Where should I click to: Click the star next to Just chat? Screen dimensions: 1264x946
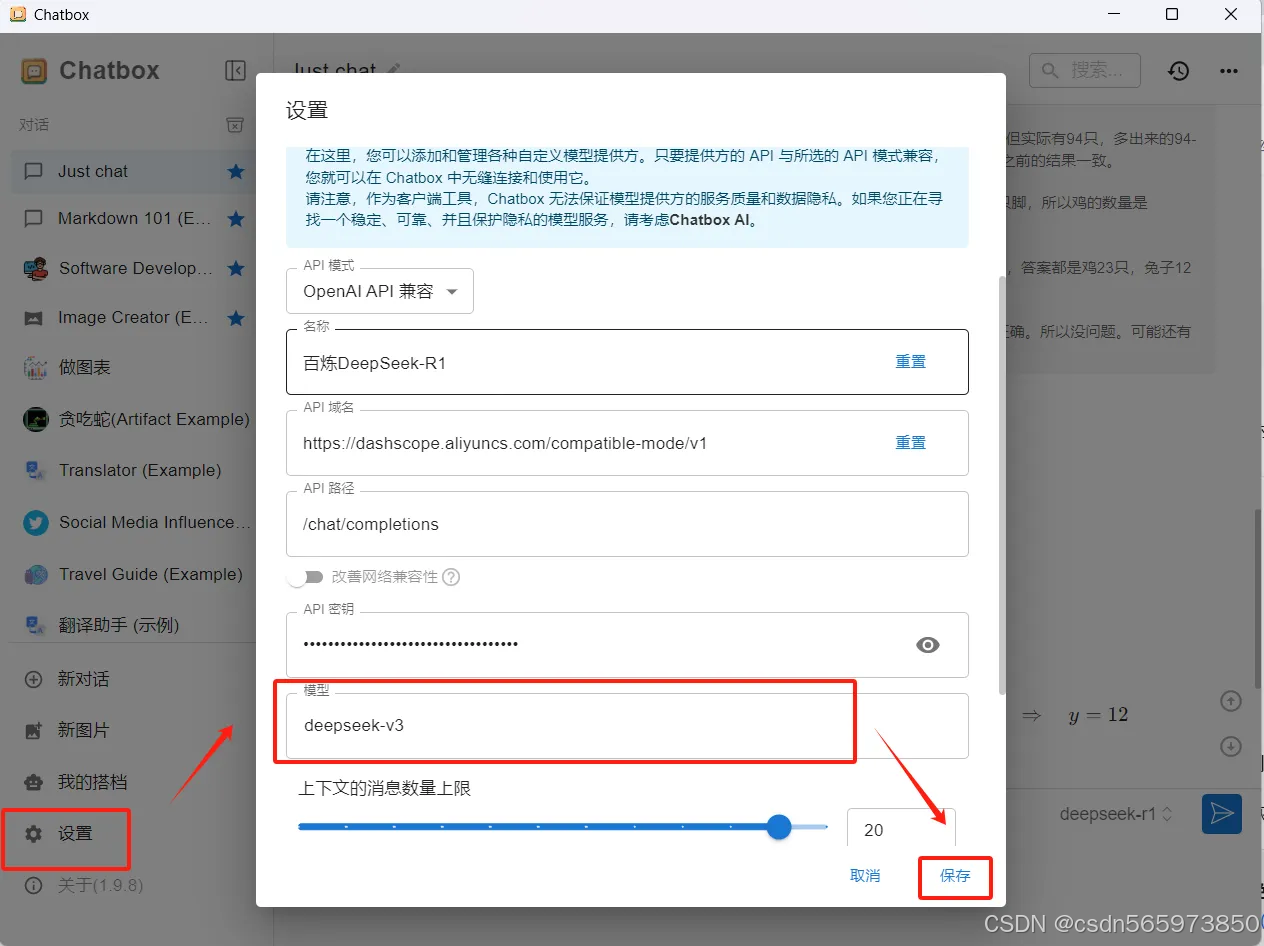[236, 171]
